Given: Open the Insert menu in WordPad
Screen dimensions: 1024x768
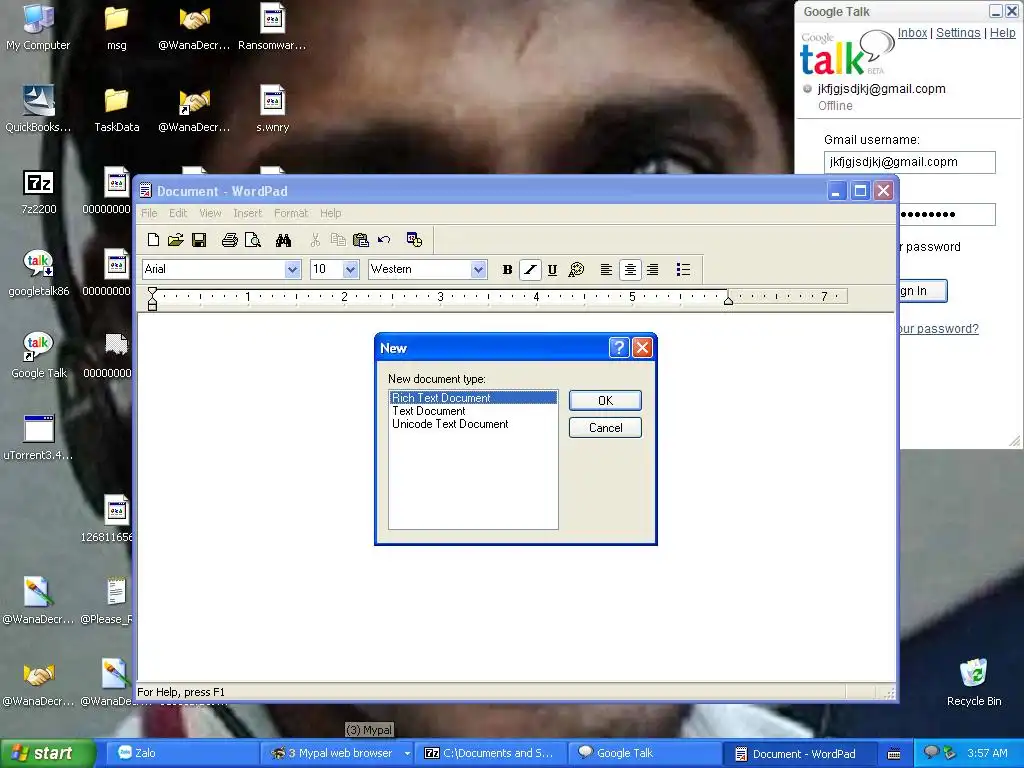Looking at the screenshot, I should pos(248,213).
